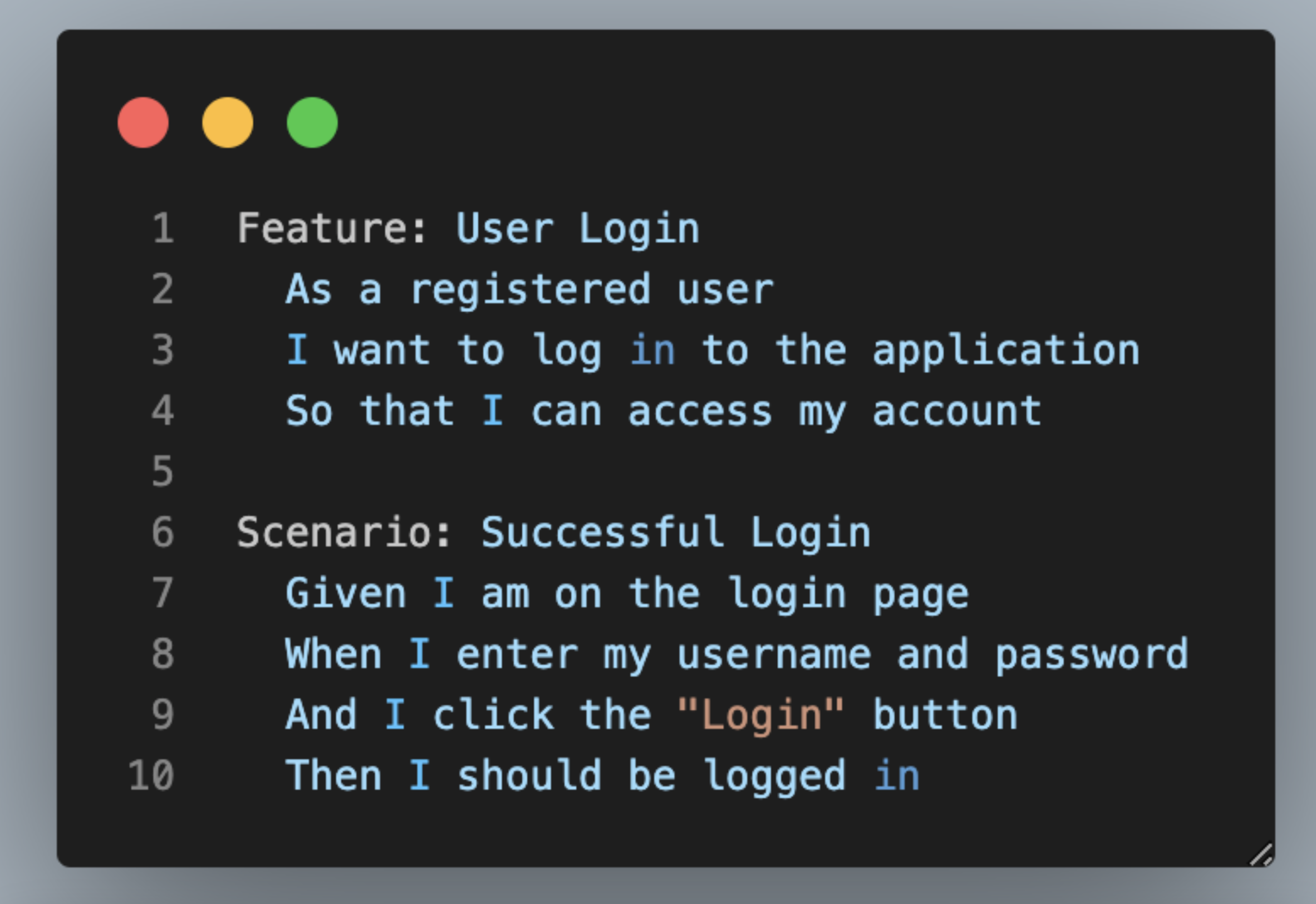Click line number 1 in the gutter
Image resolution: width=1316 pixels, height=904 pixels.
(163, 228)
